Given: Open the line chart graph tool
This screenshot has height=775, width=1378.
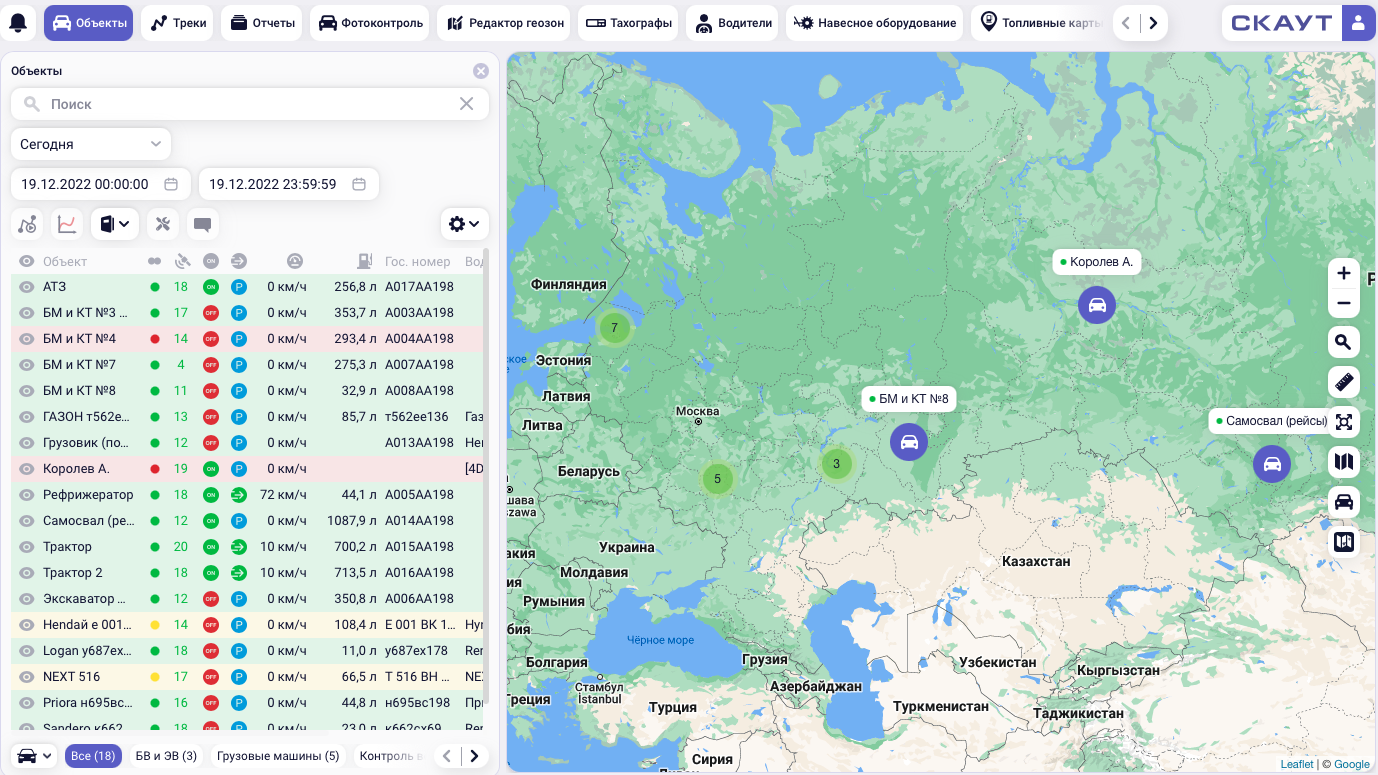Looking at the screenshot, I should tap(67, 224).
